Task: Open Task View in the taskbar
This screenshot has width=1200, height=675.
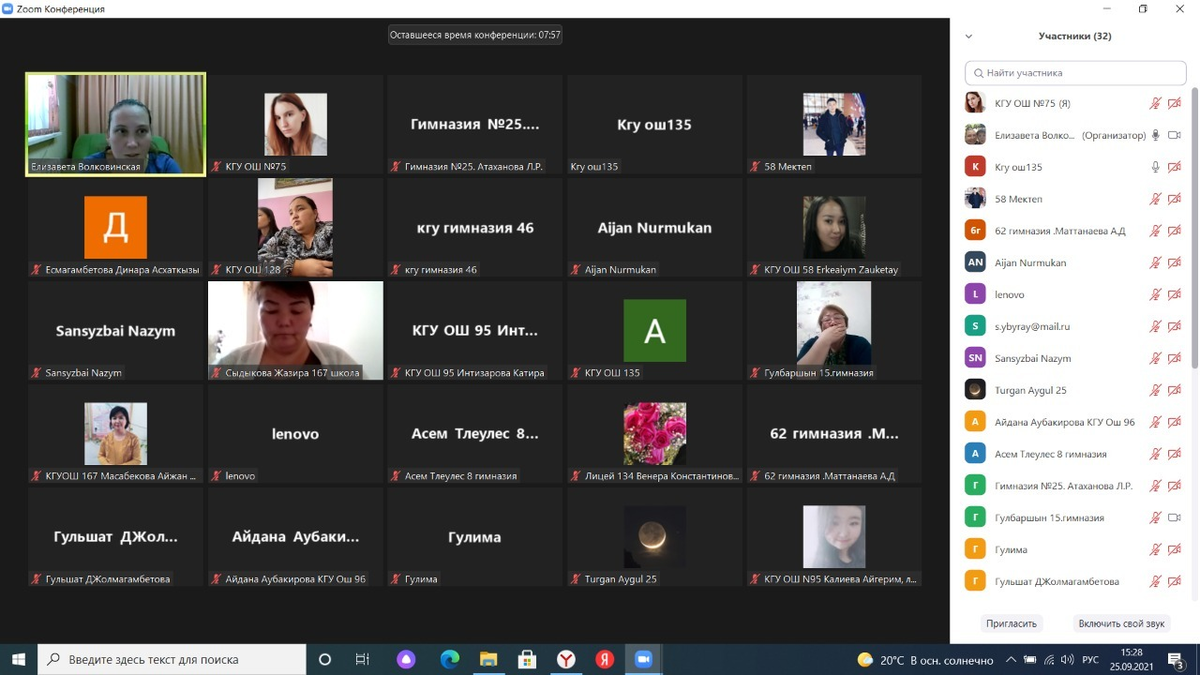Action: coord(363,660)
